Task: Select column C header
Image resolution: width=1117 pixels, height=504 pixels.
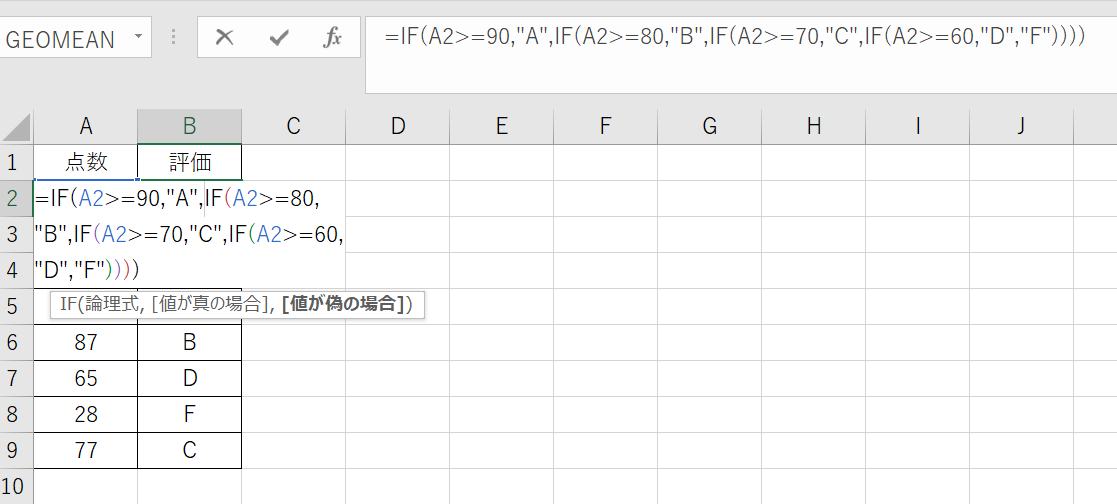Action: [294, 126]
